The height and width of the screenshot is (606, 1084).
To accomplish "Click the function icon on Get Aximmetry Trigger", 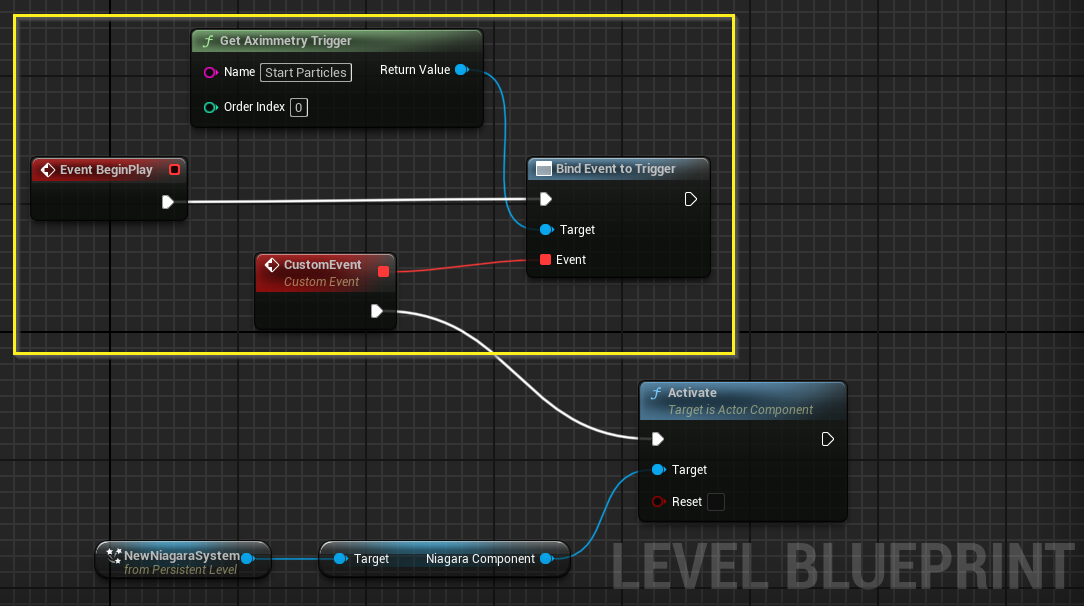I will tap(207, 41).
